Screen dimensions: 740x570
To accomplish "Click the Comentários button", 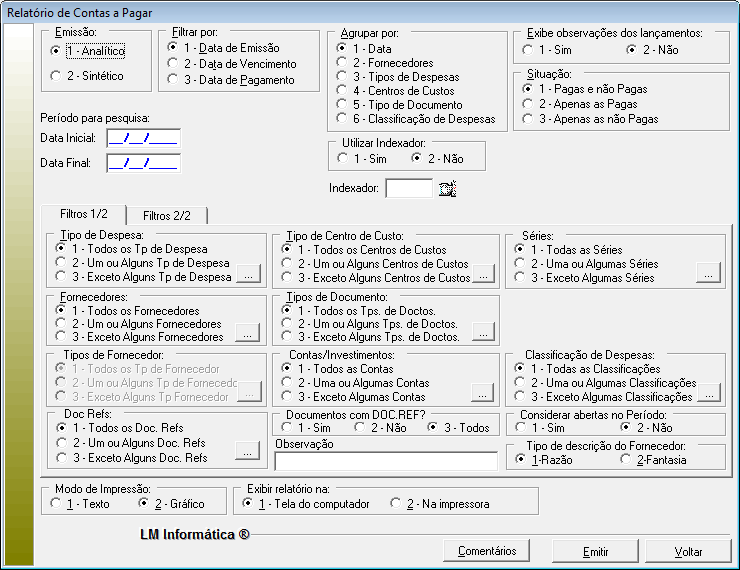I will (487, 551).
